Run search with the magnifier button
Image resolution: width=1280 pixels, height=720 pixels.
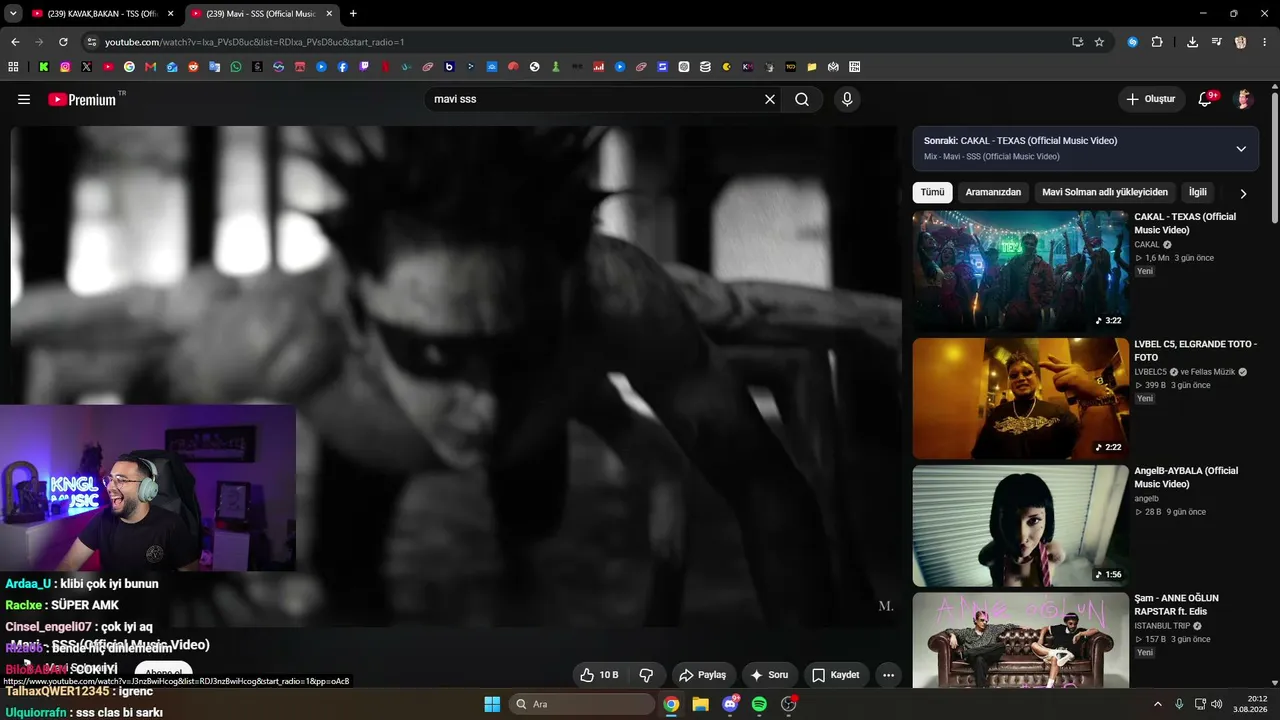coord(802,99)
